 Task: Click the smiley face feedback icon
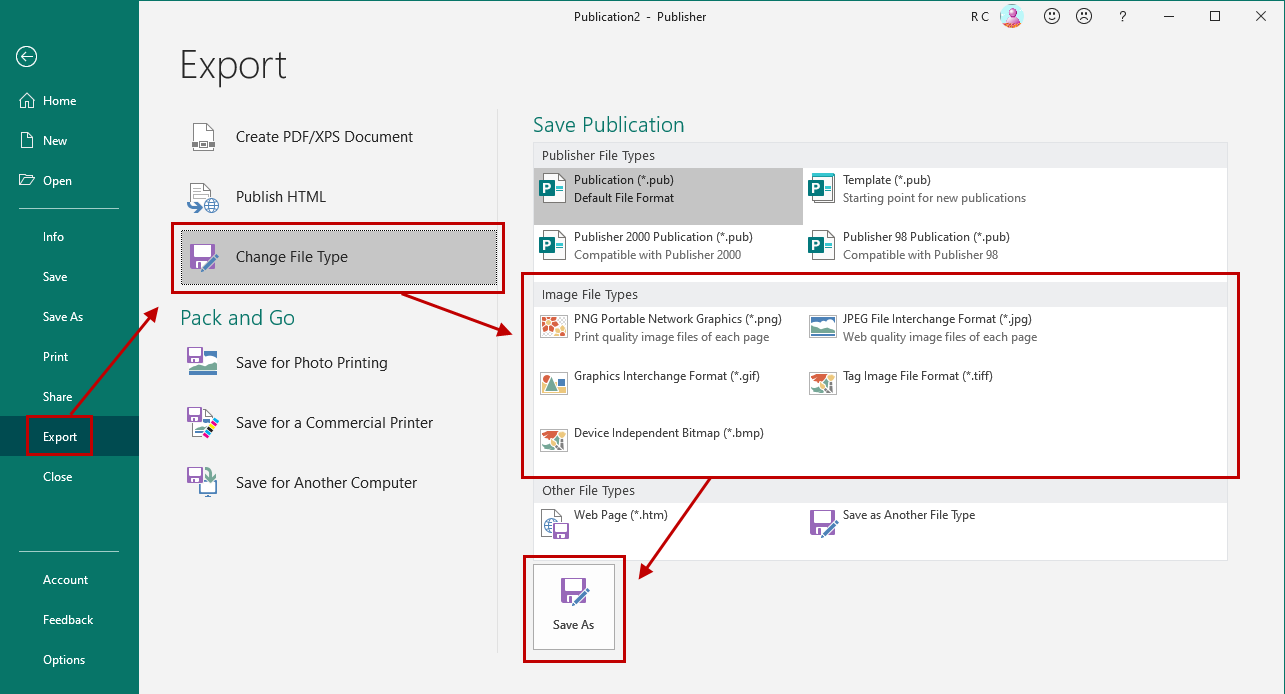[x=1051, y=16]
